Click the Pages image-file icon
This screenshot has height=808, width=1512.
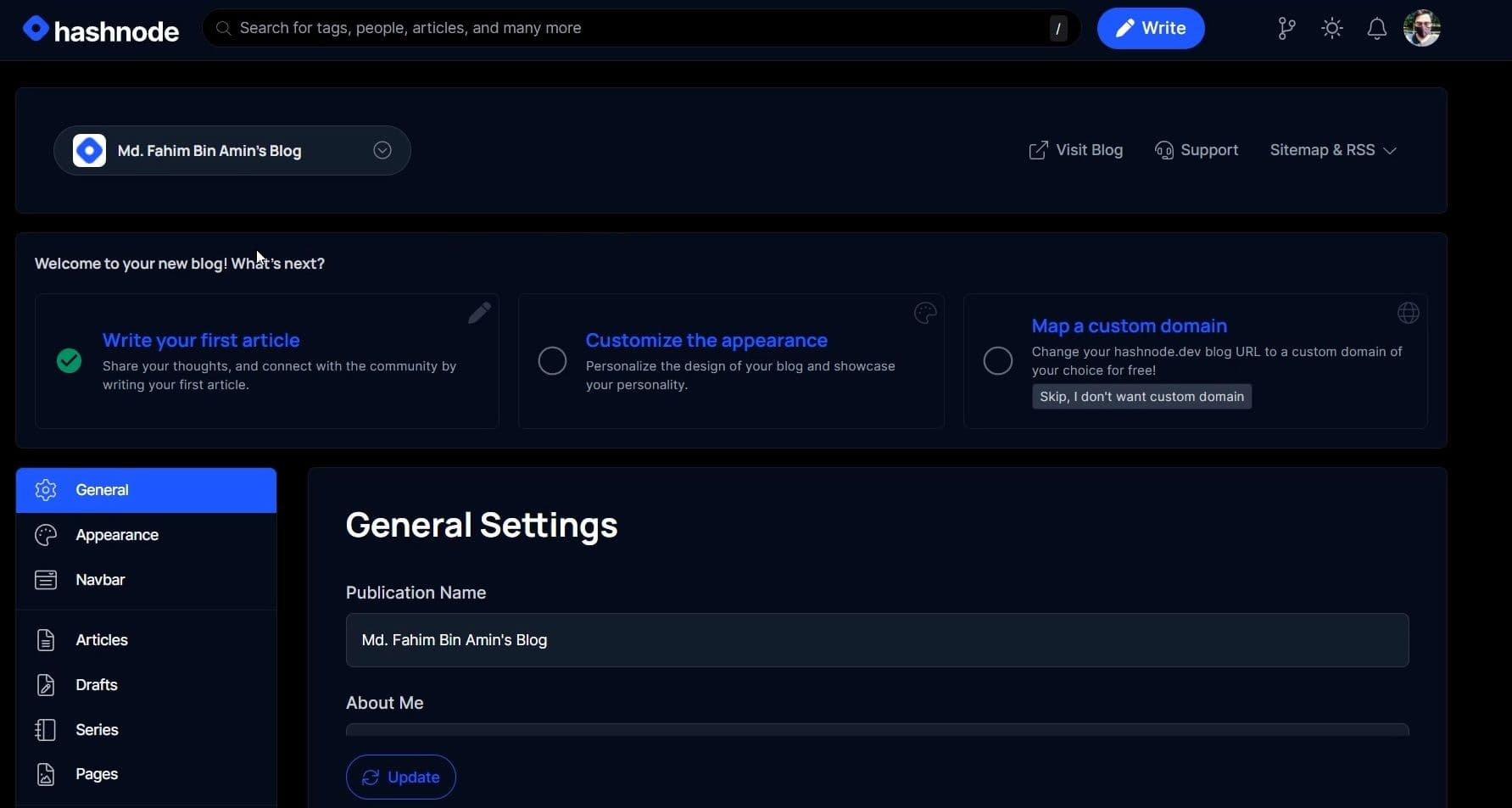click(46, 774)
